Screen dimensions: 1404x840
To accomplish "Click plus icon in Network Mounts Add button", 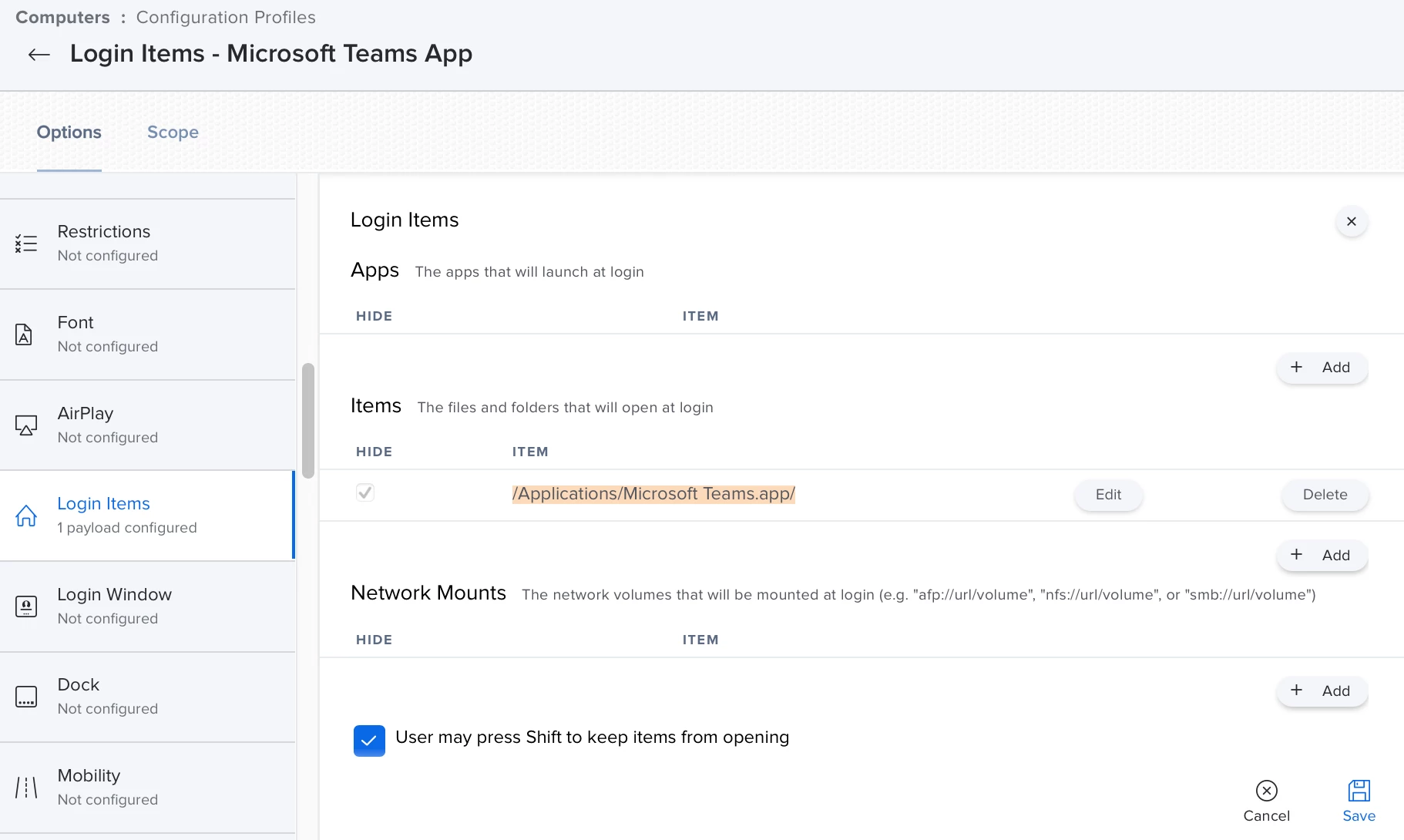I will [x=1297, y=690].
